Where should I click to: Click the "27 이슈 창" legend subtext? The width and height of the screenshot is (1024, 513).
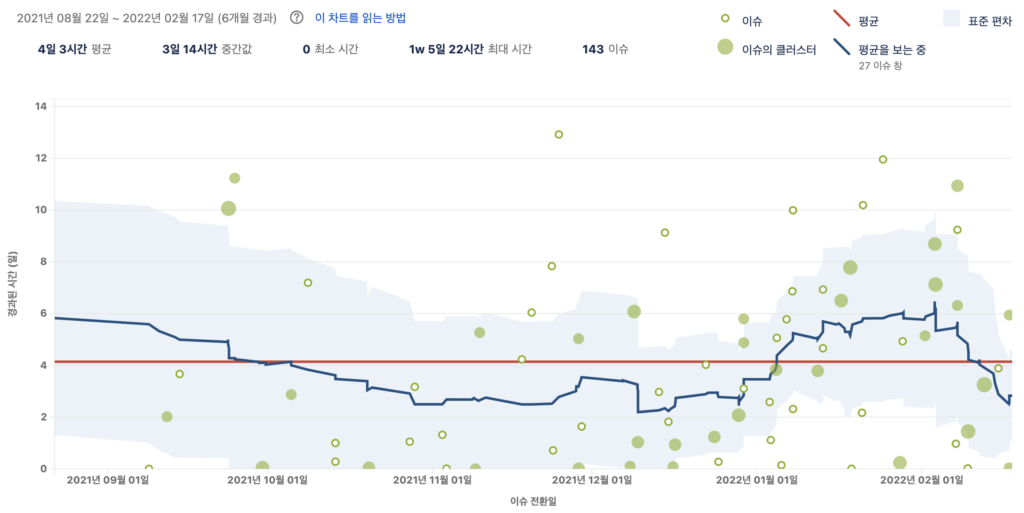pos(879,67)
